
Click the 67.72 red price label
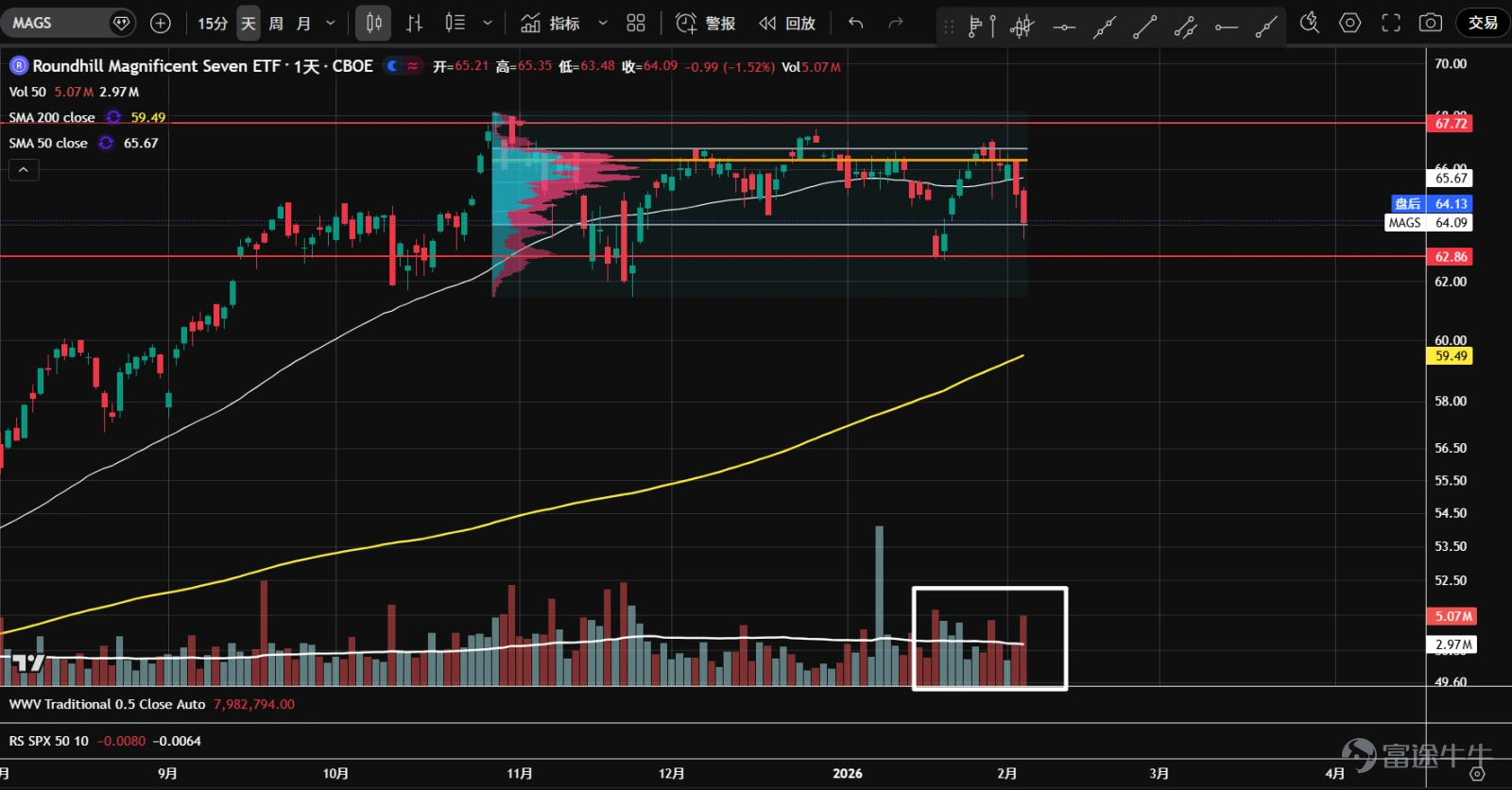[1451, 124]
